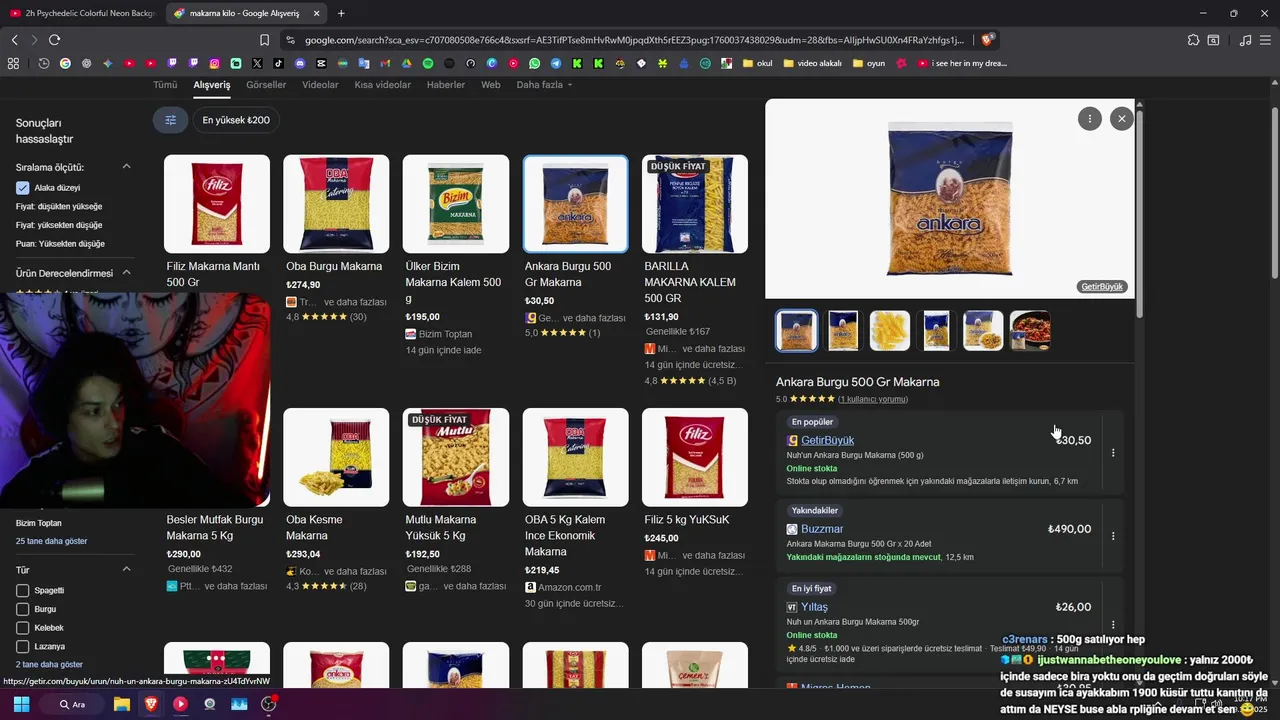Click the Brave browser taskbar icon
1280x720 pixels.
click(151, 704)
